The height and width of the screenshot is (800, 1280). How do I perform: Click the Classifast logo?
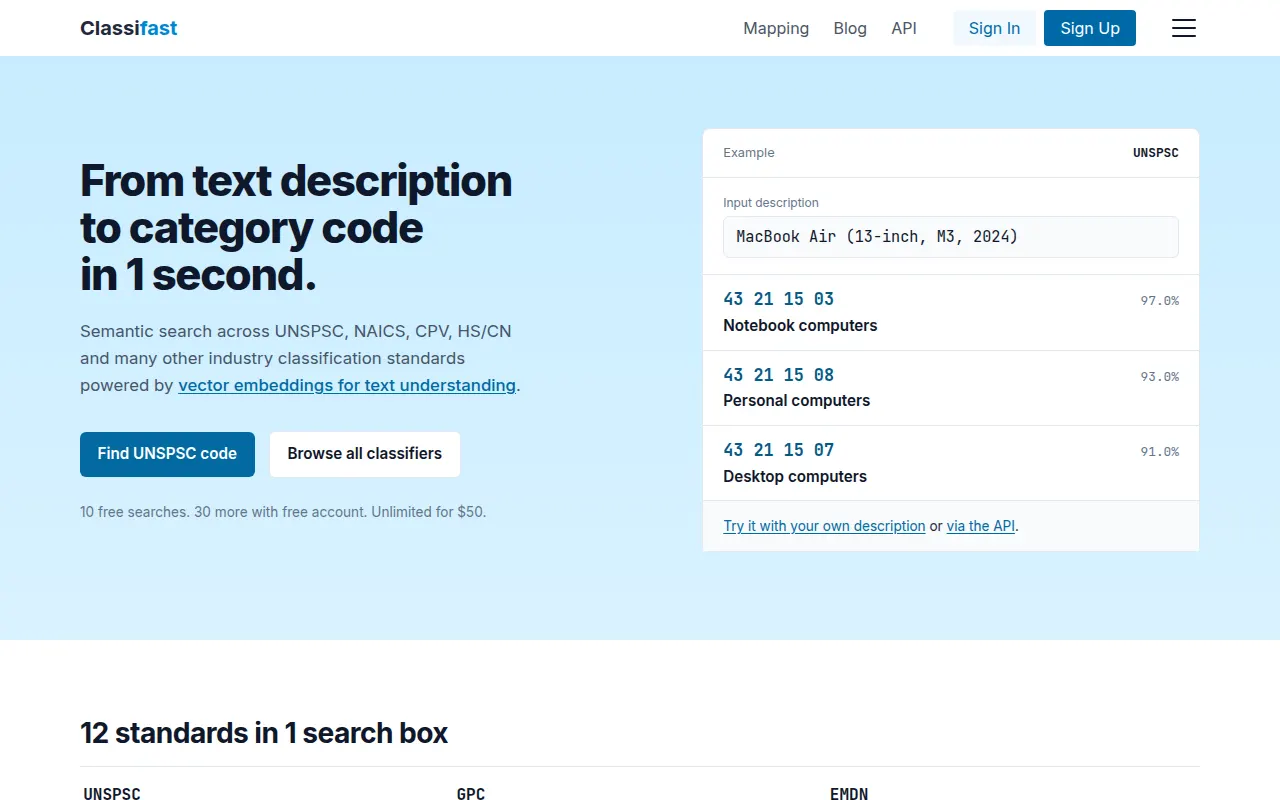pyautogui.click(x=129, y=28)
